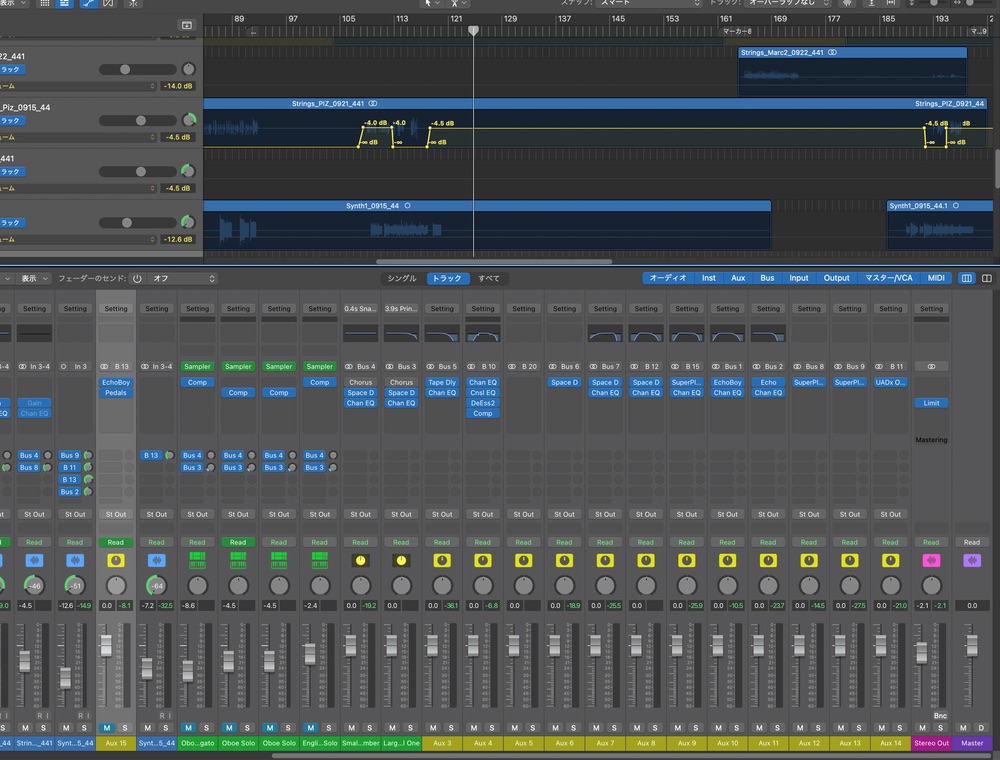This screenshot has width=1000, height=760.
Task: Click the Master channel purple icon
Action: click(972, 561)
